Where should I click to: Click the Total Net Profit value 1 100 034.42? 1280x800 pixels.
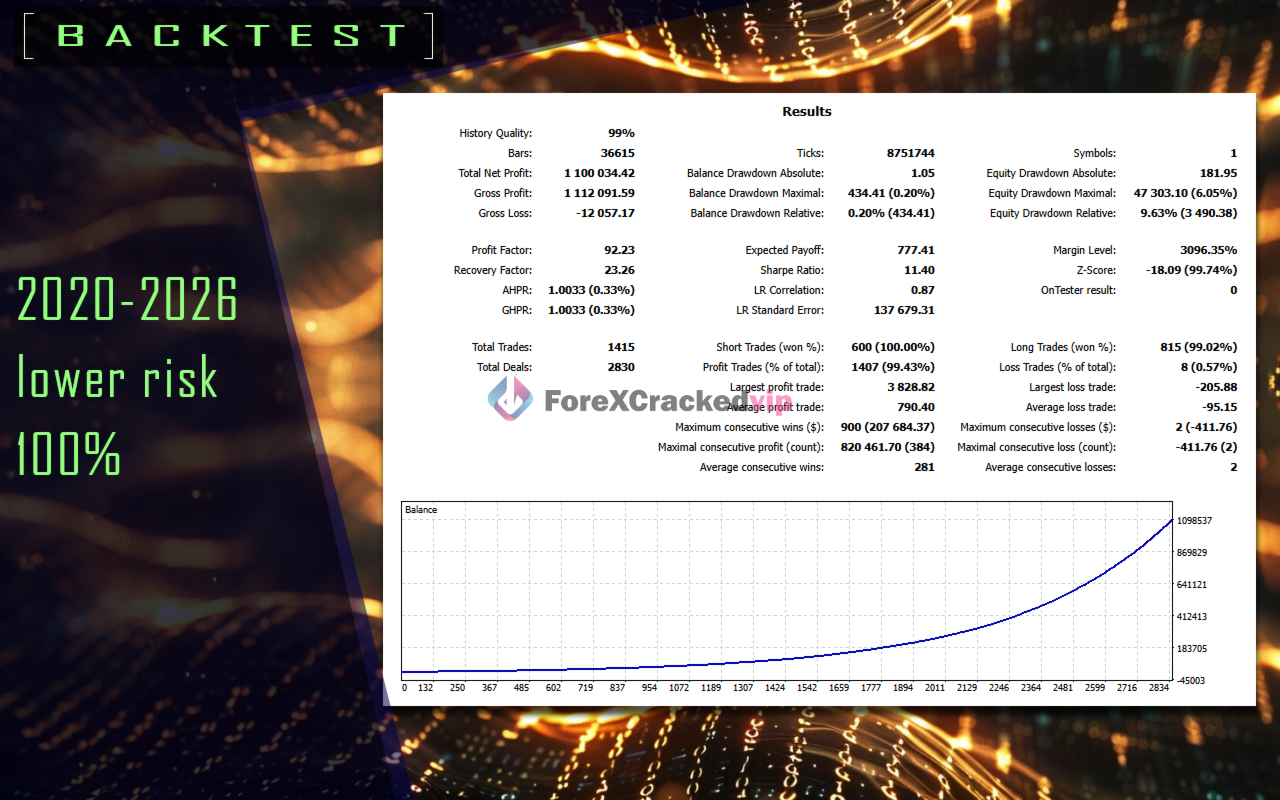coord(600,173)
